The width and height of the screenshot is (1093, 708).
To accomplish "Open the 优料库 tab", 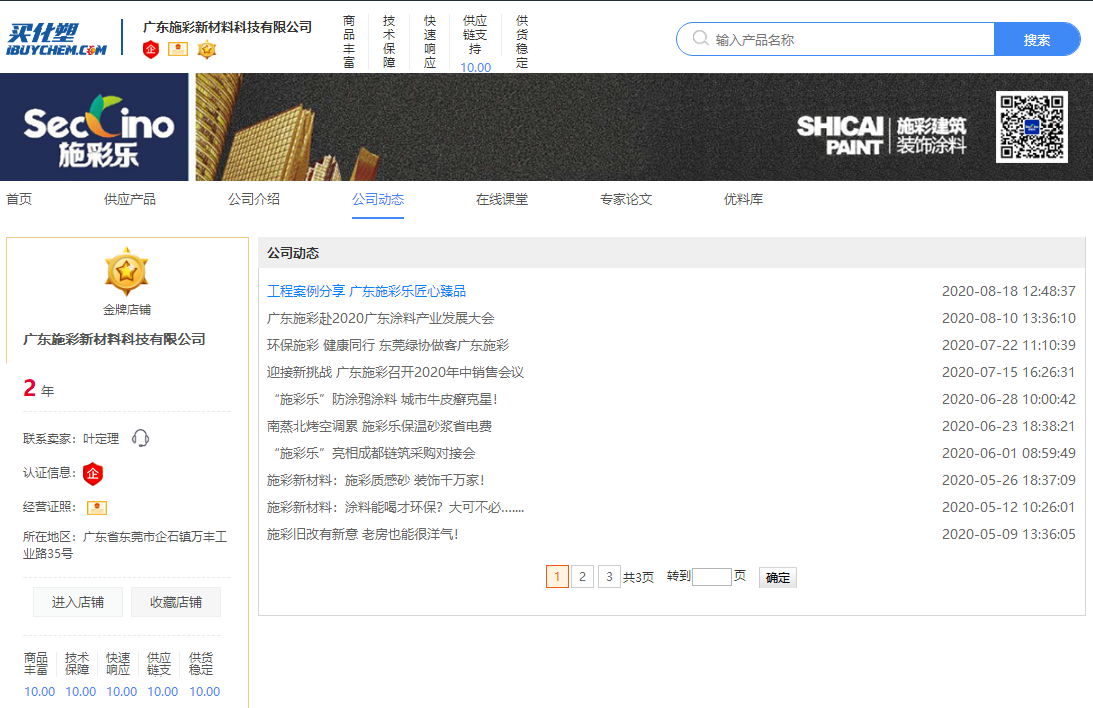I will [x=743, y=199].
